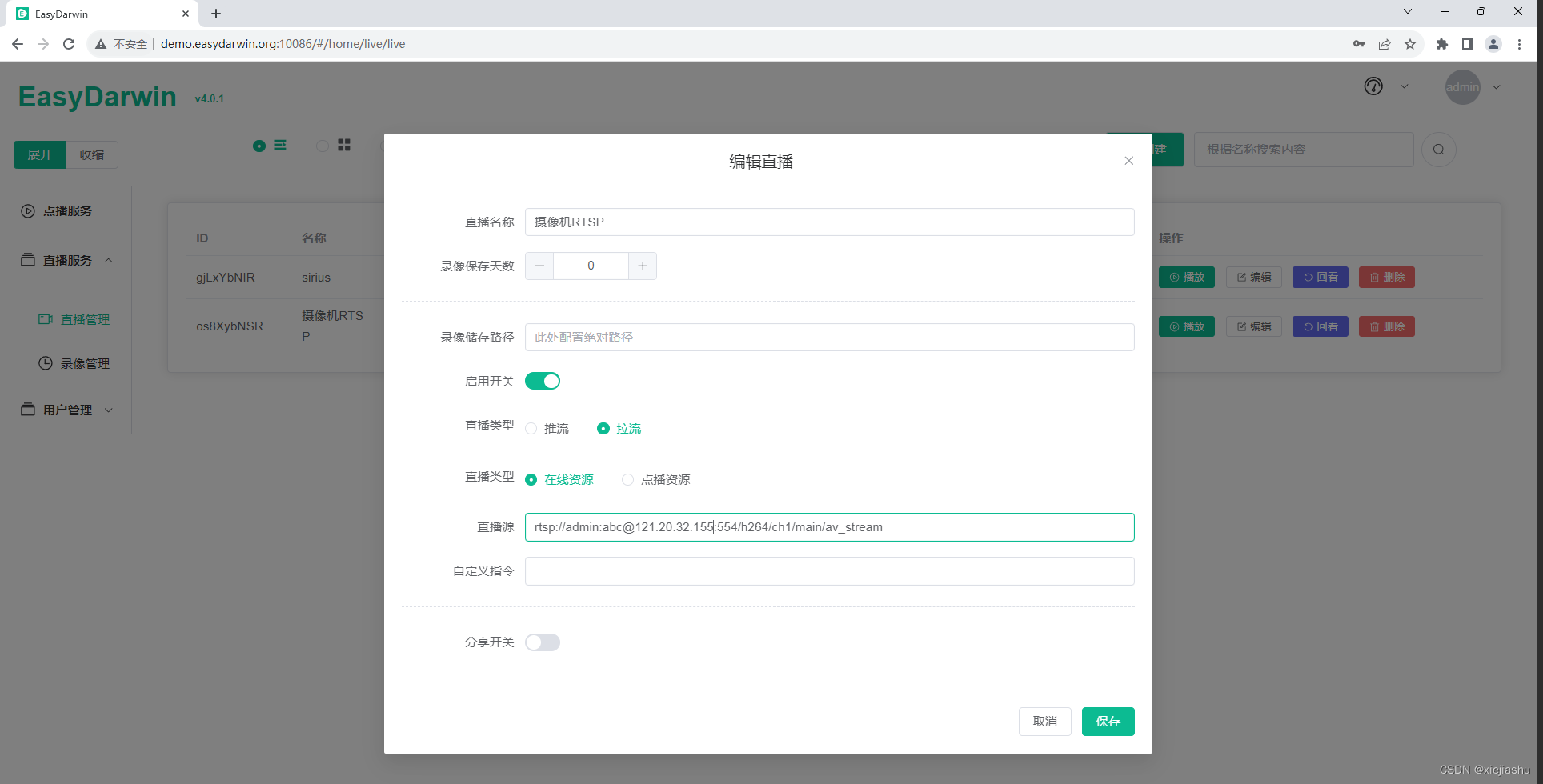The width and height of the screenshot is (1543, 784).
Task: Click the 录像储存路径 input field
Action: 829,337
